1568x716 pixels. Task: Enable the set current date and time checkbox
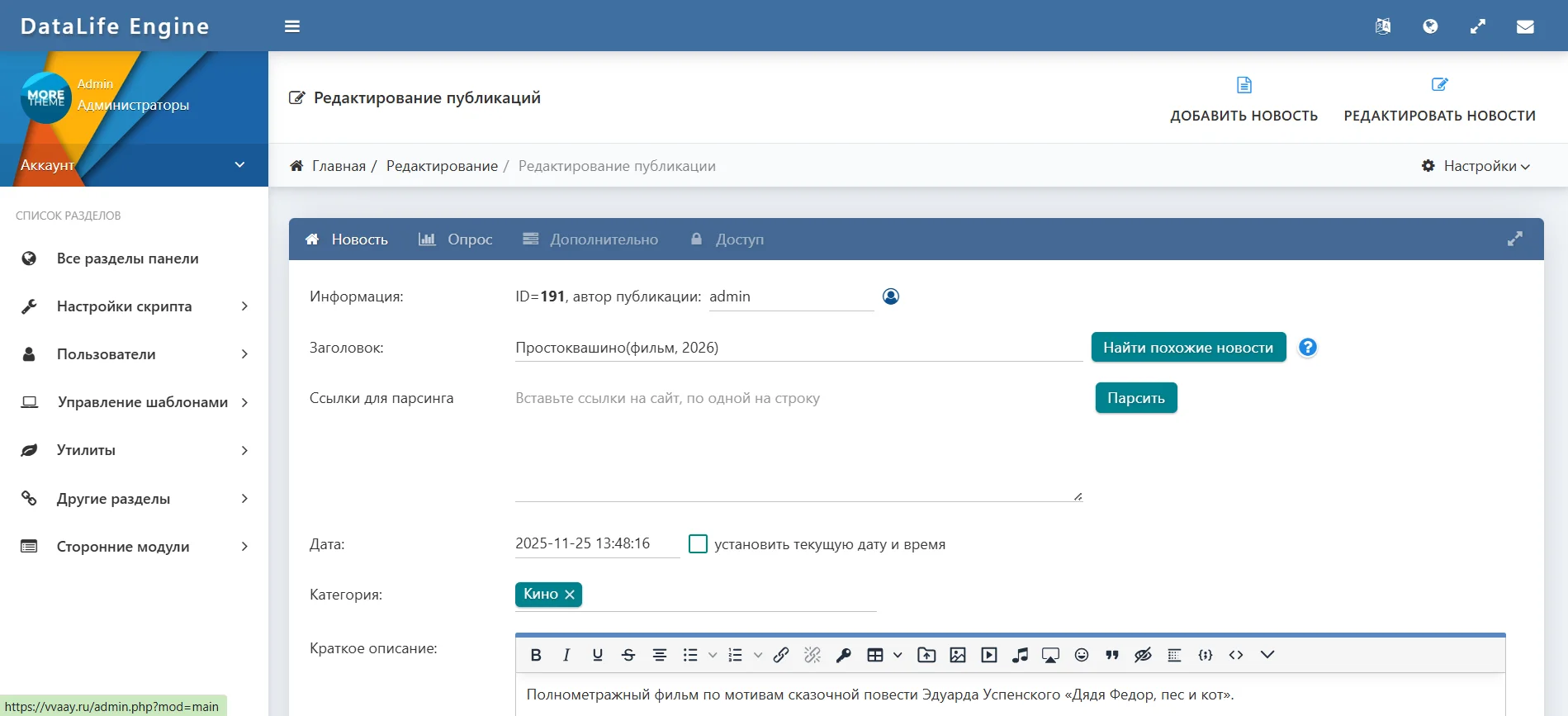pyautogui.click(x=698, y=544)
